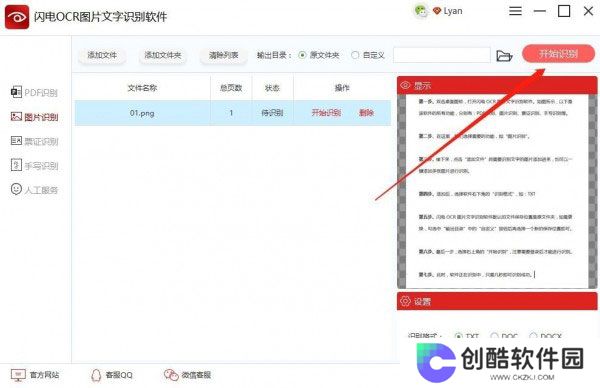Screen dimensions: 600x388
Task: Click the 操作 column header
Action: [x=342, y=88]
